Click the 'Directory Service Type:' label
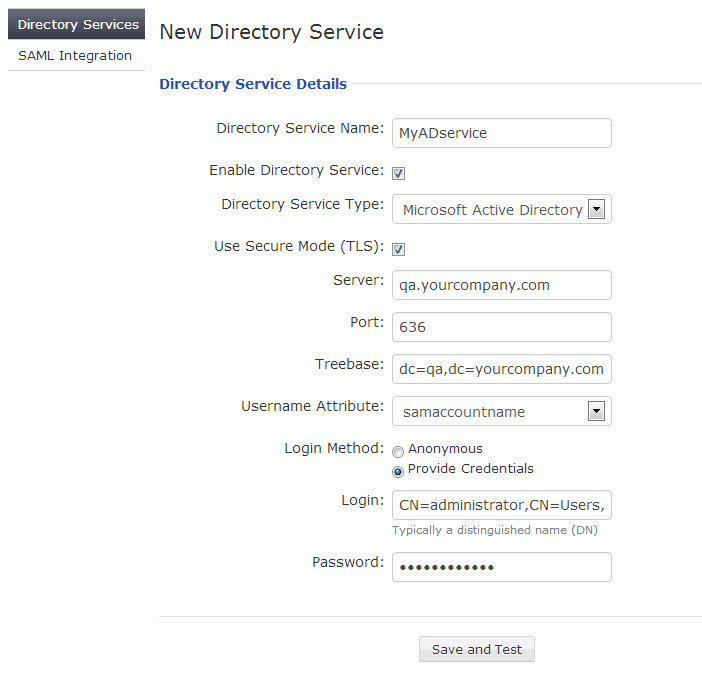Viewport: 702px width, 676px height. point(303,204)
